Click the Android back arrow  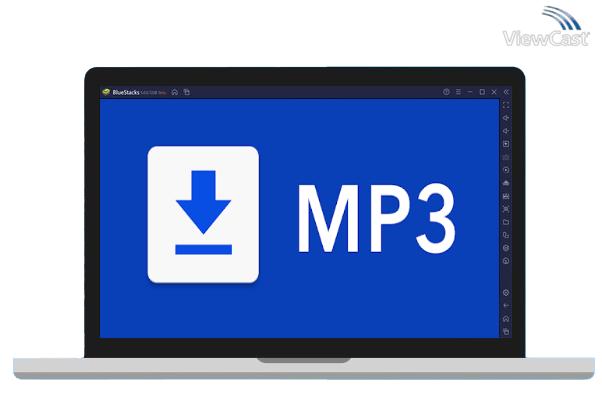click(x=506, y=305)
